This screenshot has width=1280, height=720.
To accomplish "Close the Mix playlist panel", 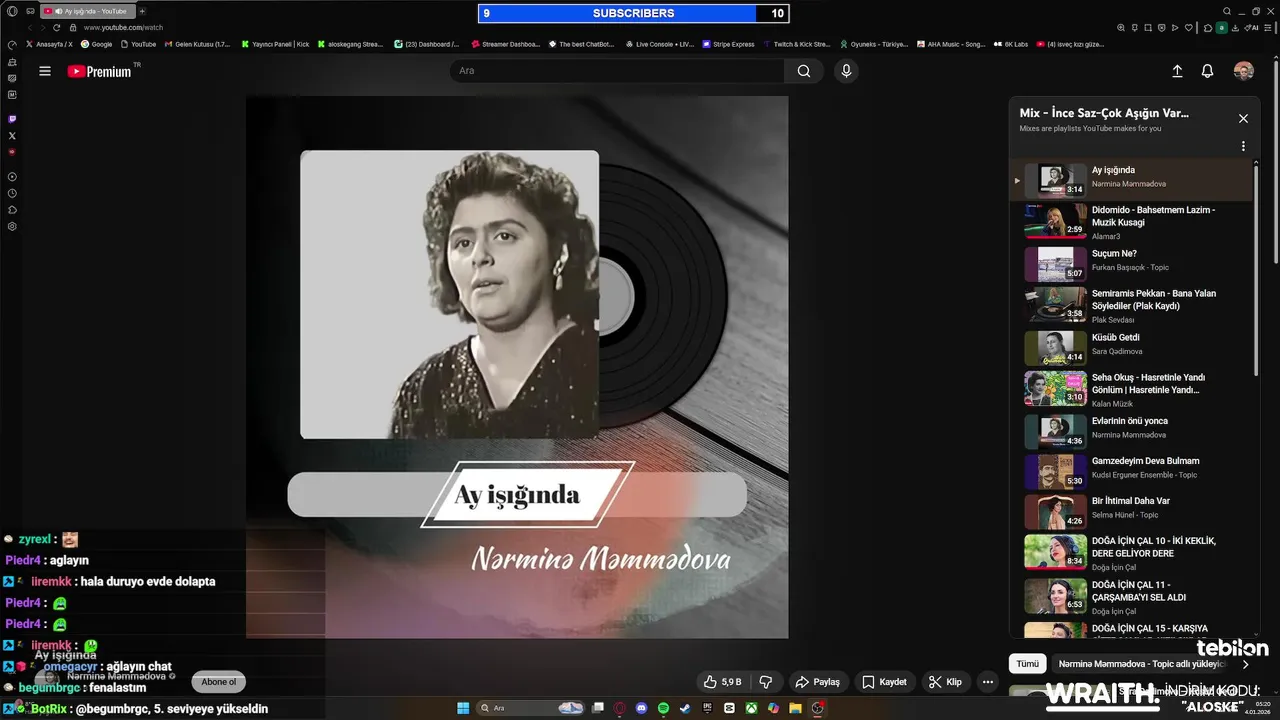I will coord(1243,118).
